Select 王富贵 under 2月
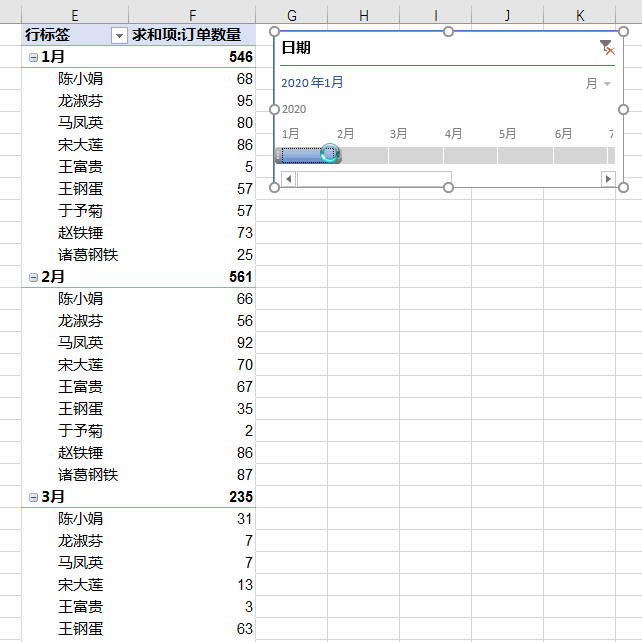Viewport: 642px width, 642px height. click(80, 387)
